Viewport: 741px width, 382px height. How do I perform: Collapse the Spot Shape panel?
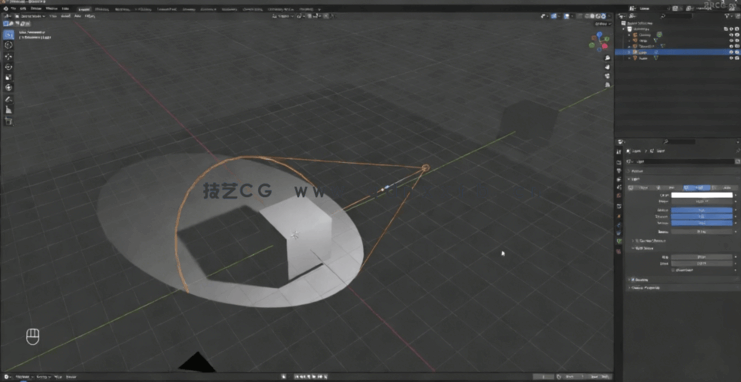643,248
